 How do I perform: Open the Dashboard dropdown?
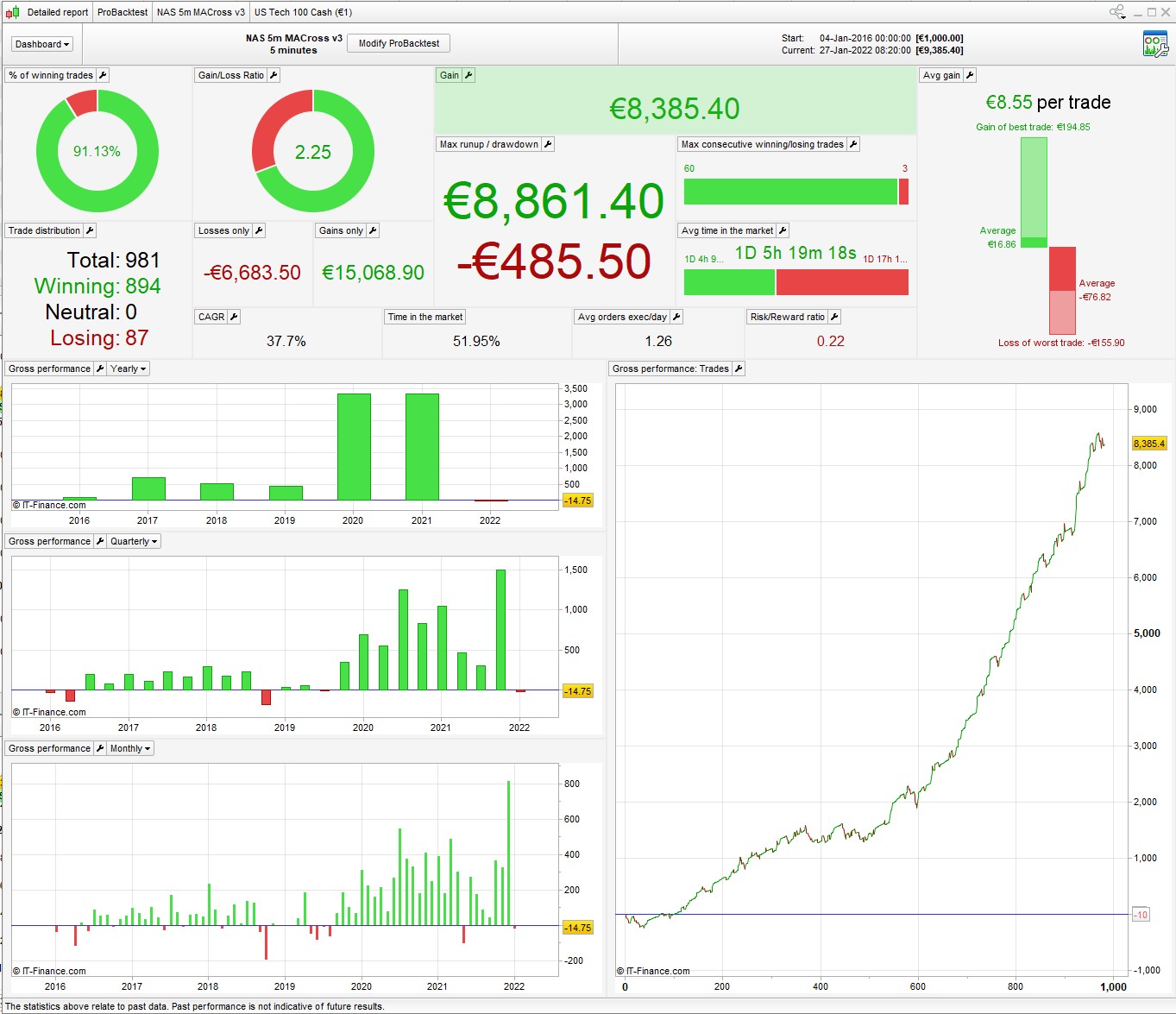(42, 44)
